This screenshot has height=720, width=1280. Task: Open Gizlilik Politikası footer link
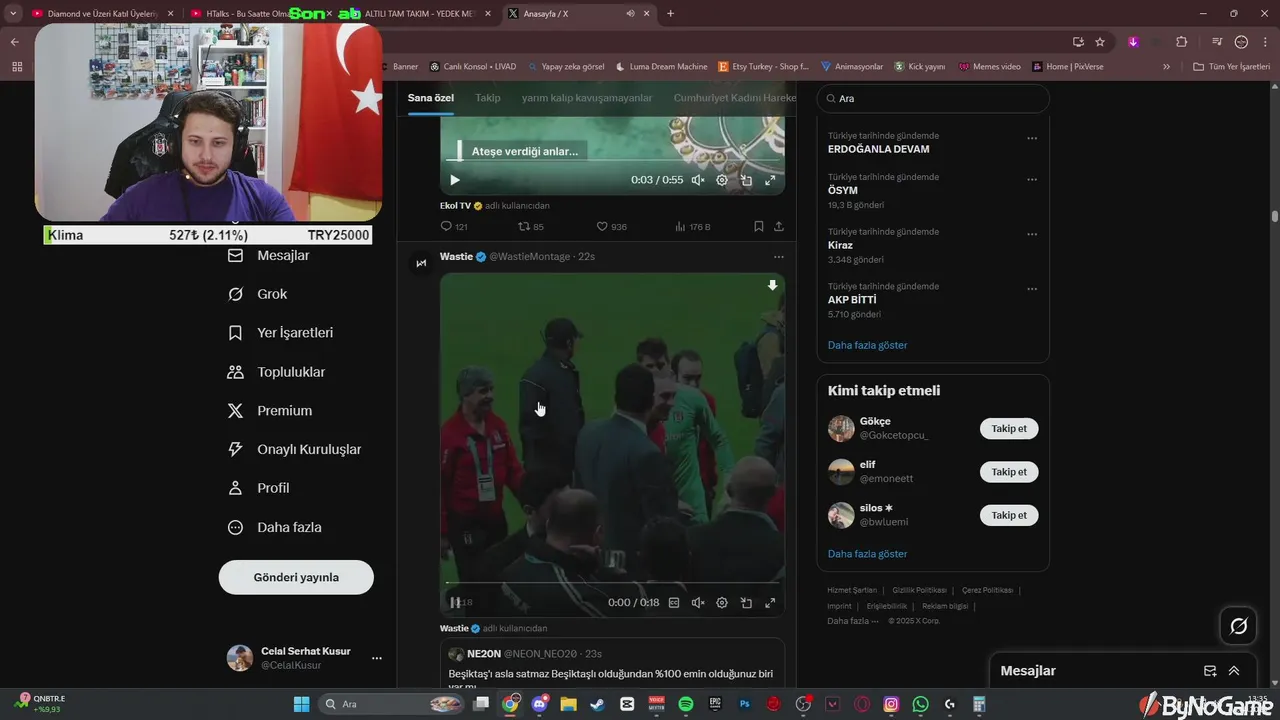[x=918, y=590]
